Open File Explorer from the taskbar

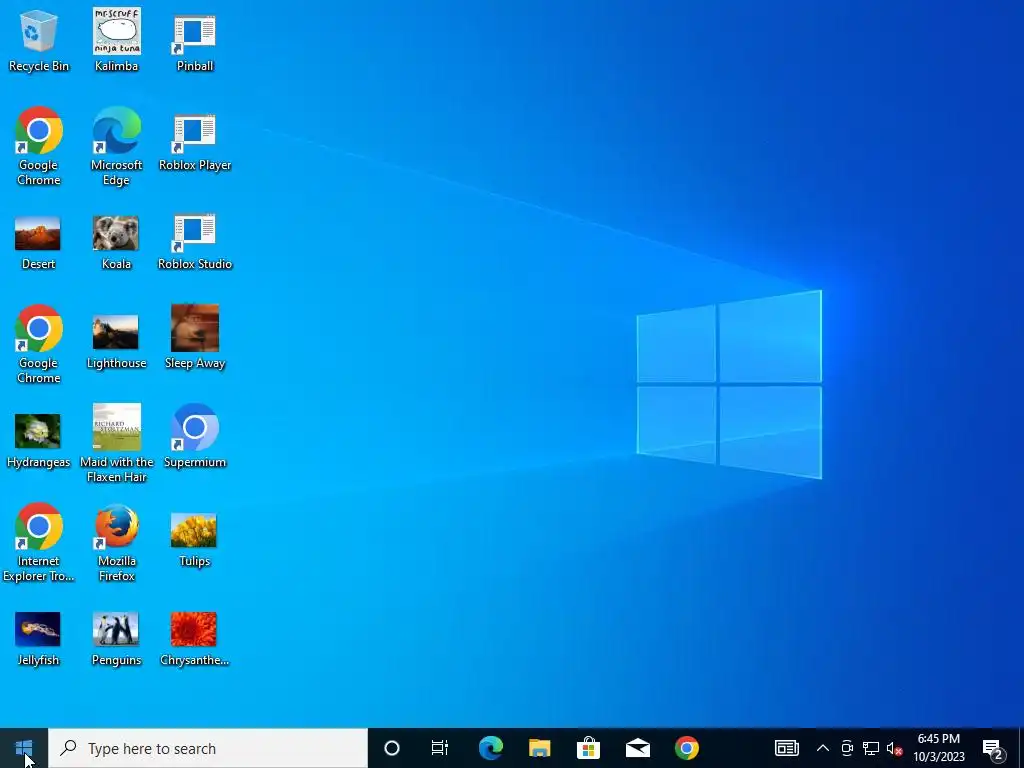pyautogui.click(x=539, y=748)
